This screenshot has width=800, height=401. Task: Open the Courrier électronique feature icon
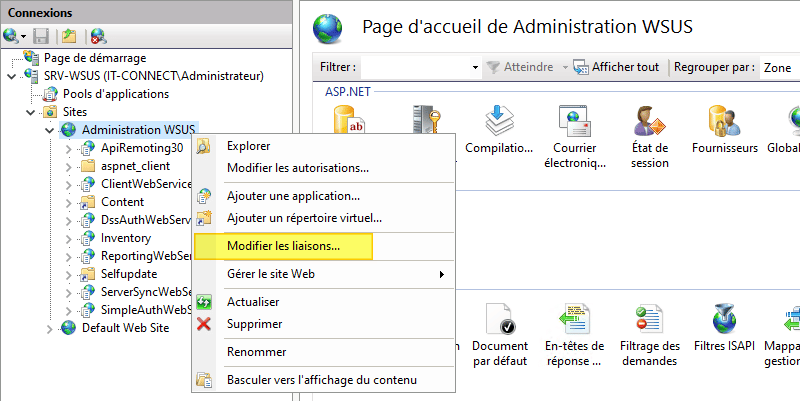575,132
